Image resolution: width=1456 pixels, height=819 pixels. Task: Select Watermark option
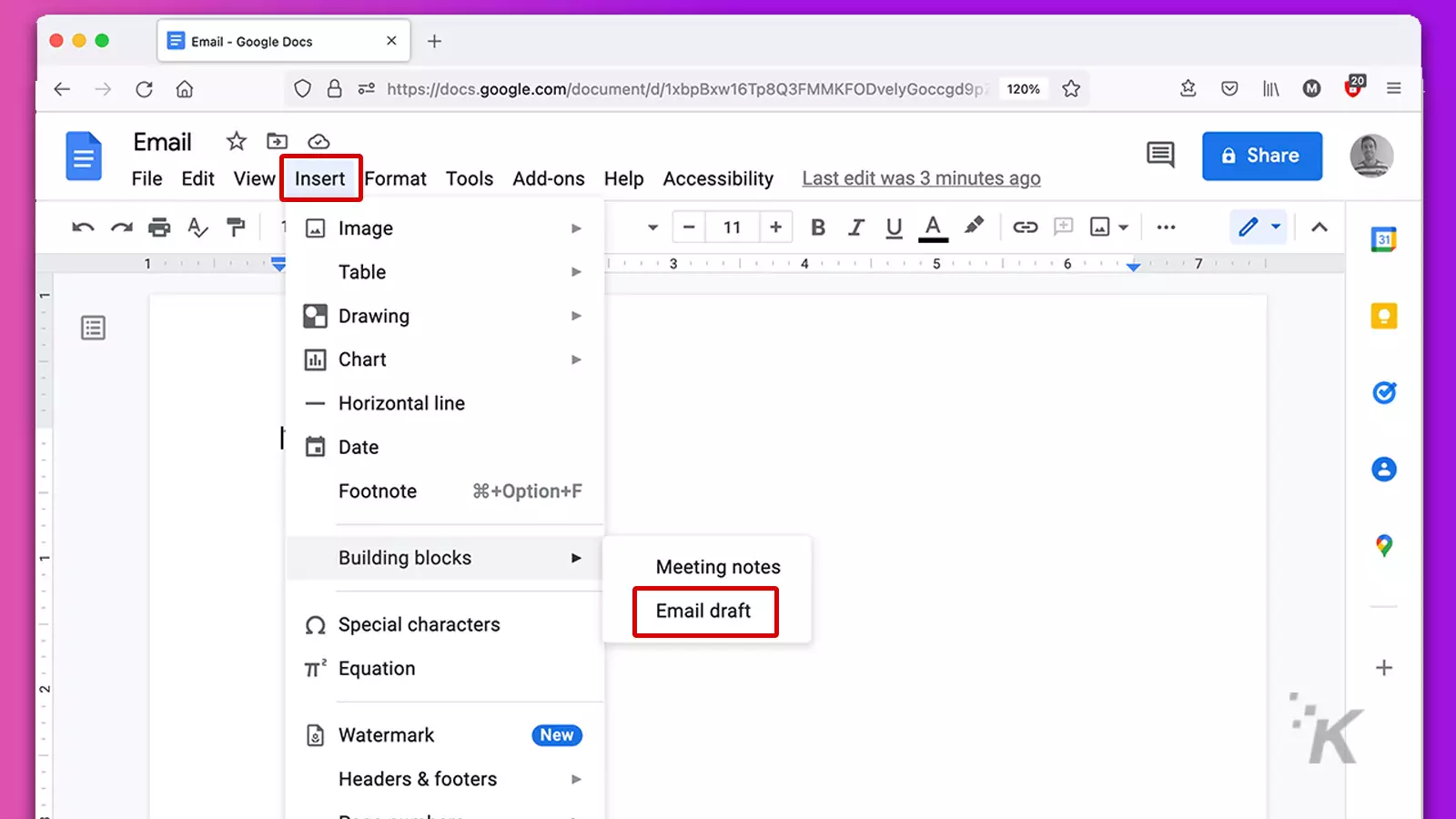(444, 735)
